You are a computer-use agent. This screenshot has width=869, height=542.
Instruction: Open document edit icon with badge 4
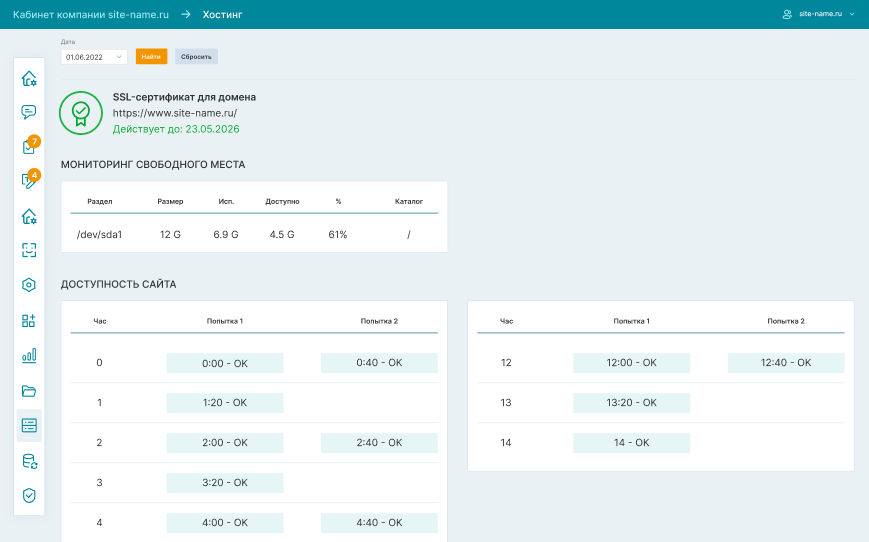click(29, 181)
